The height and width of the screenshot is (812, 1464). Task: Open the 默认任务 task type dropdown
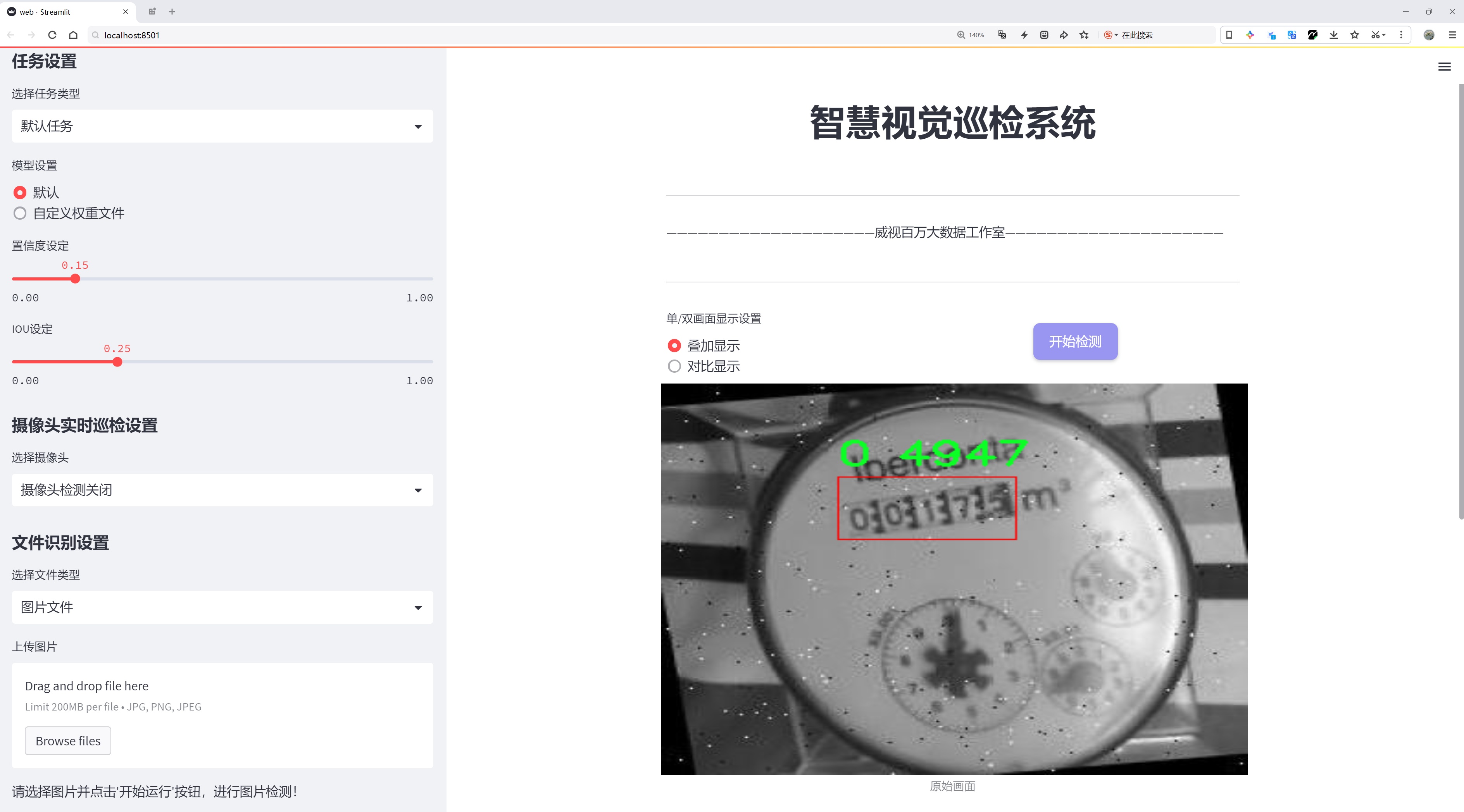click(x=222, y=126)
